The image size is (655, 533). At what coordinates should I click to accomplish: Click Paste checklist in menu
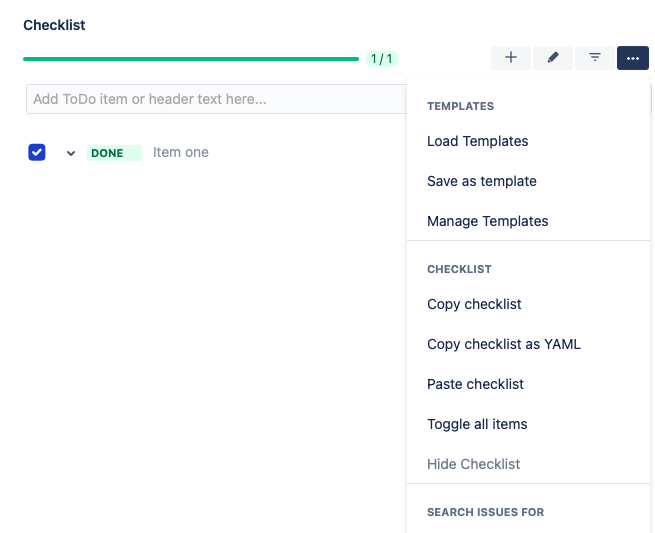(475, 384)
